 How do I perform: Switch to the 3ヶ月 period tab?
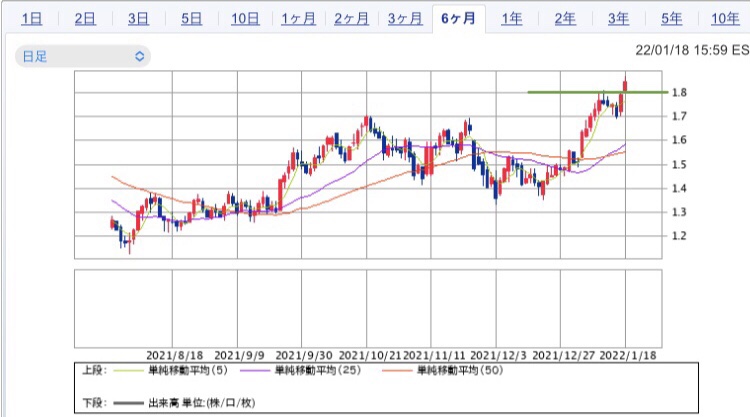coord(405,19)
